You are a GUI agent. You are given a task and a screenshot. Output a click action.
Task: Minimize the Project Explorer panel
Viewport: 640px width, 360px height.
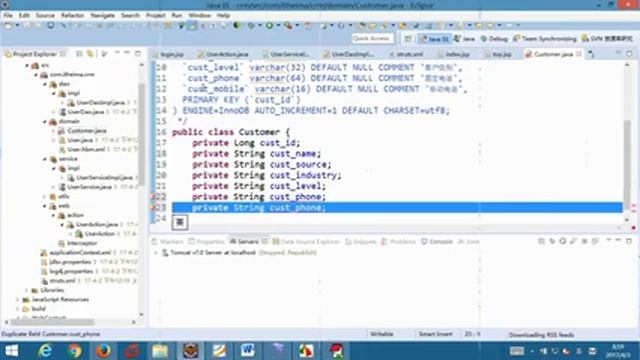[127, 53]
